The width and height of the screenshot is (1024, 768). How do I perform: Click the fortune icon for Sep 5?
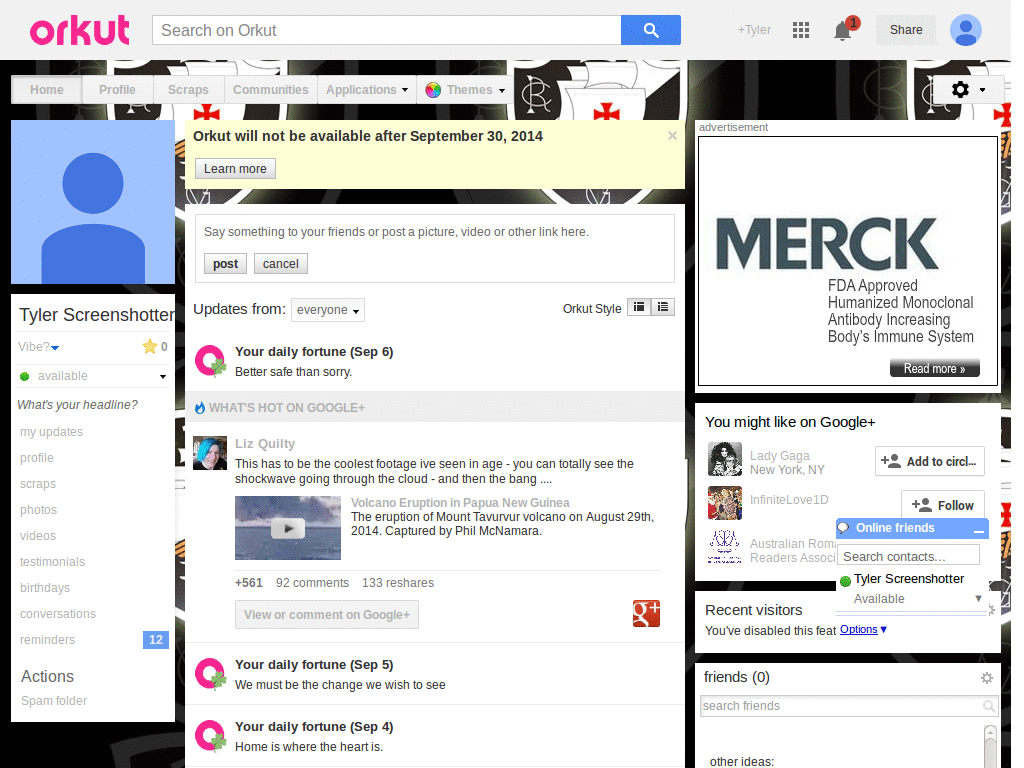(210, 674)
